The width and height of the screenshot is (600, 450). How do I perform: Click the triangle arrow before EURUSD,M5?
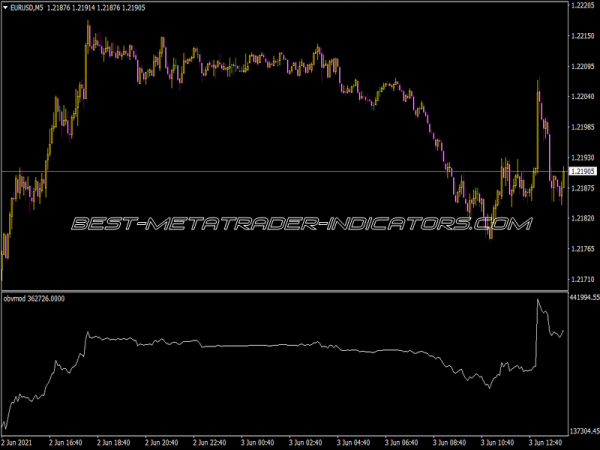6,8
